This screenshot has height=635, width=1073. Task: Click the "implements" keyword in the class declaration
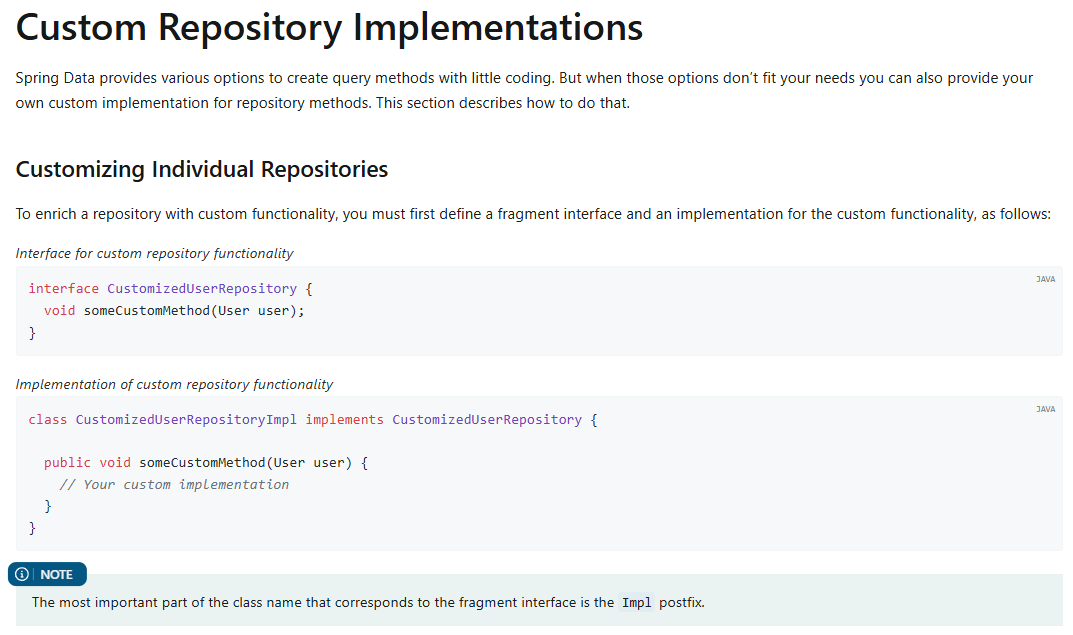(x=344, y=419)
